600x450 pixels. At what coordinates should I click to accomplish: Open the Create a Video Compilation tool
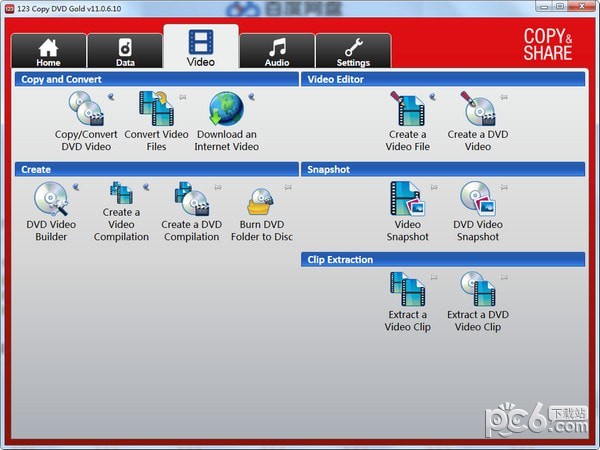click(x=121, y=212)
